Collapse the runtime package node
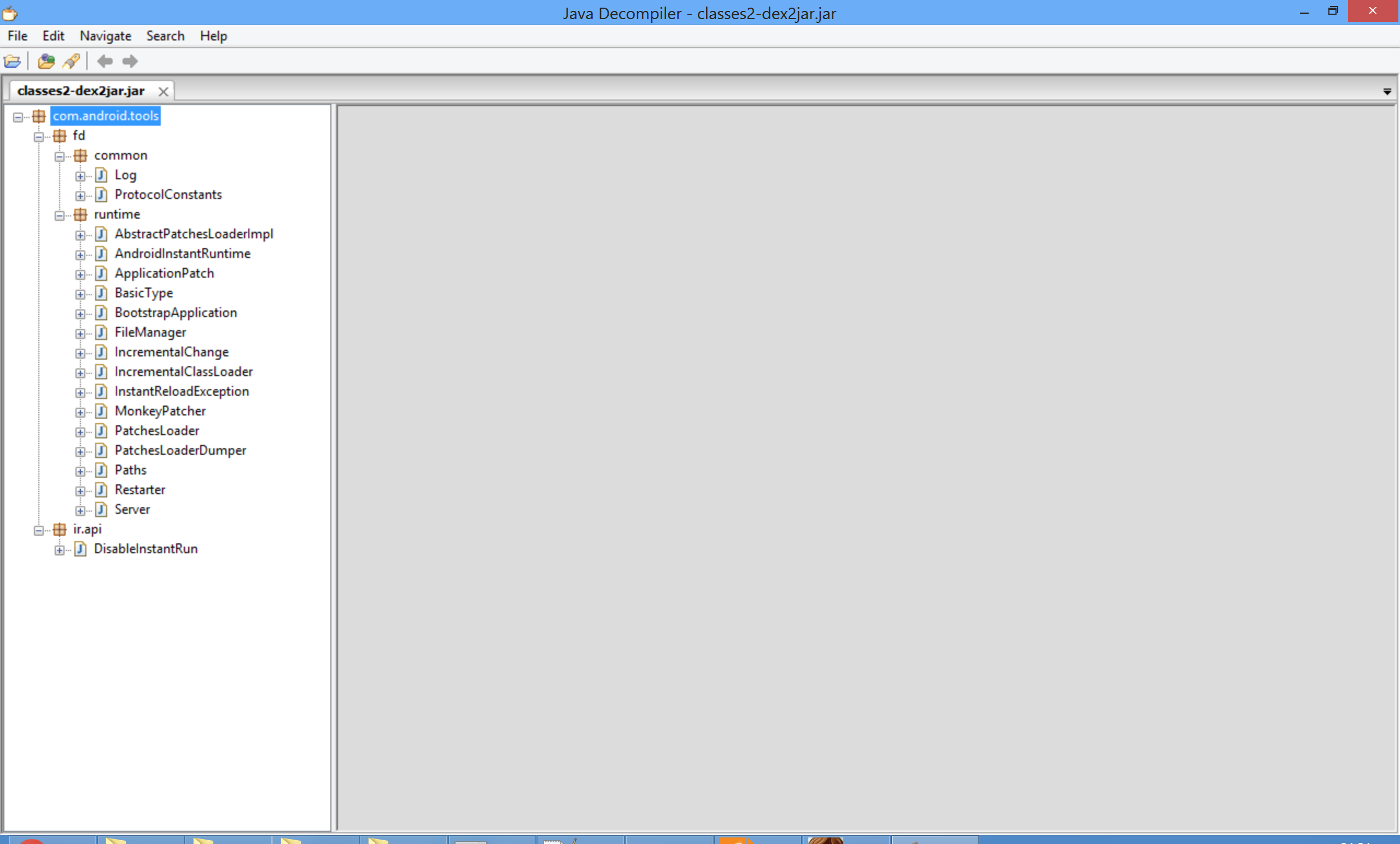The width and height of the screenshot is (1400, 844). 60,215
